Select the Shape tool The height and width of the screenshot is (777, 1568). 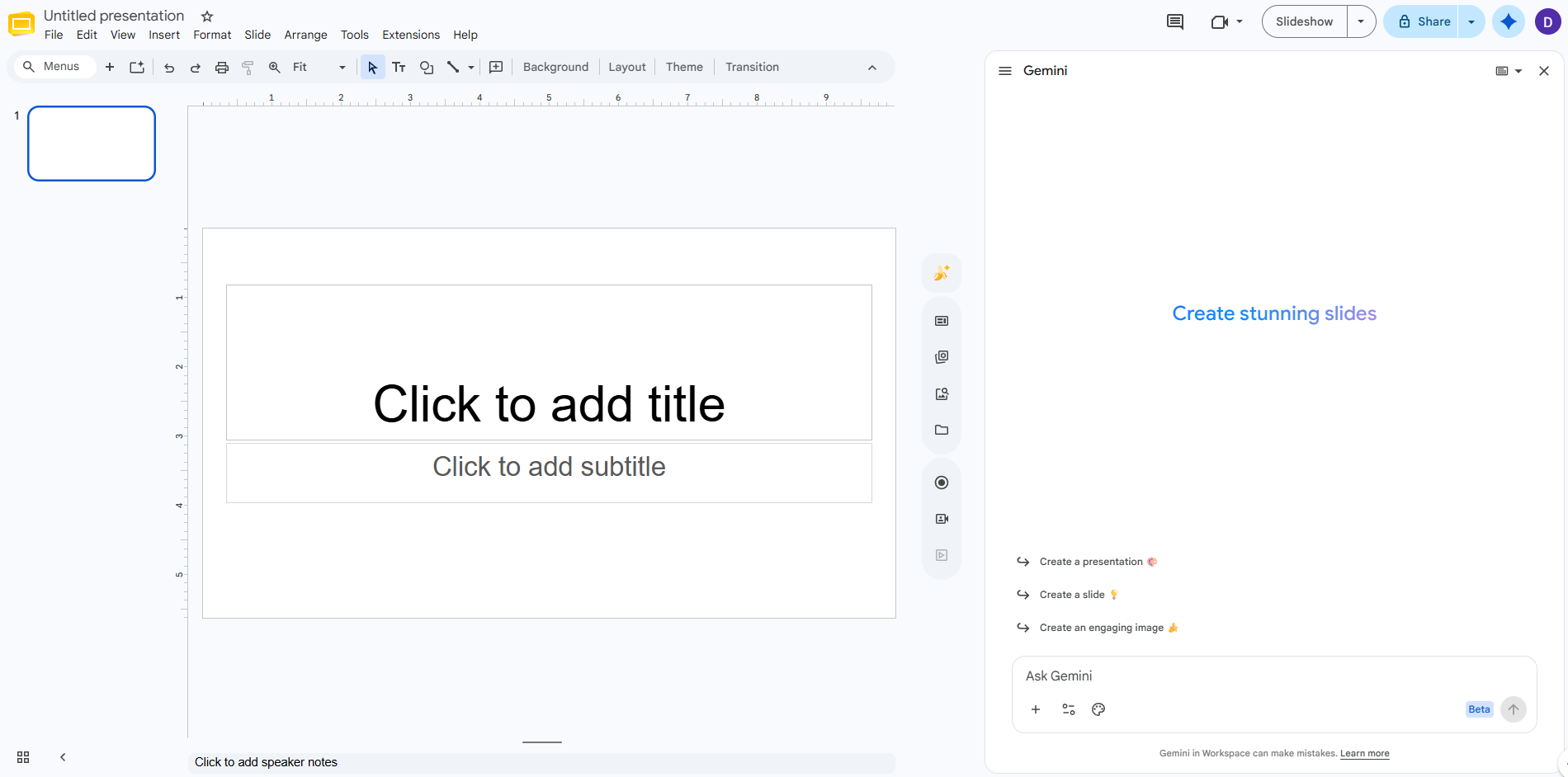(427, 68)
